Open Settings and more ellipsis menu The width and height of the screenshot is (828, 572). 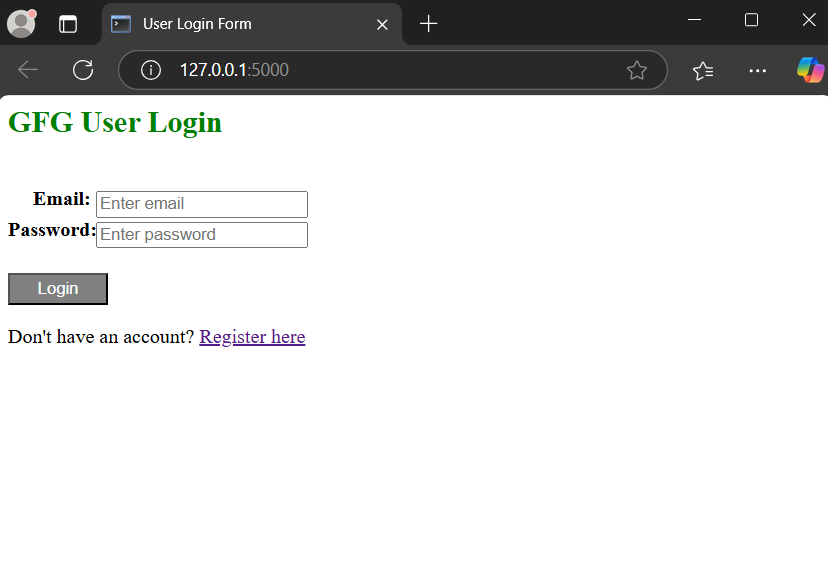pos(758,70)
